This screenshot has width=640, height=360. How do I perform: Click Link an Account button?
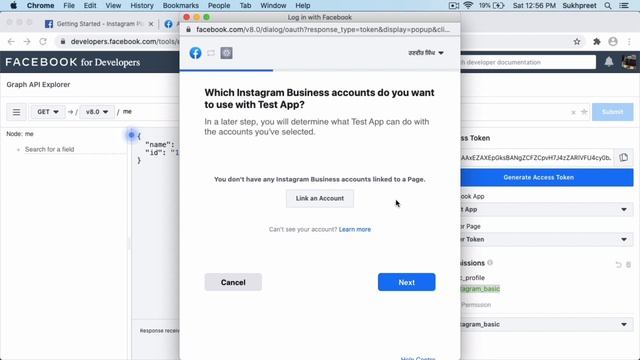pyautogui.click(x=320, y=198)
